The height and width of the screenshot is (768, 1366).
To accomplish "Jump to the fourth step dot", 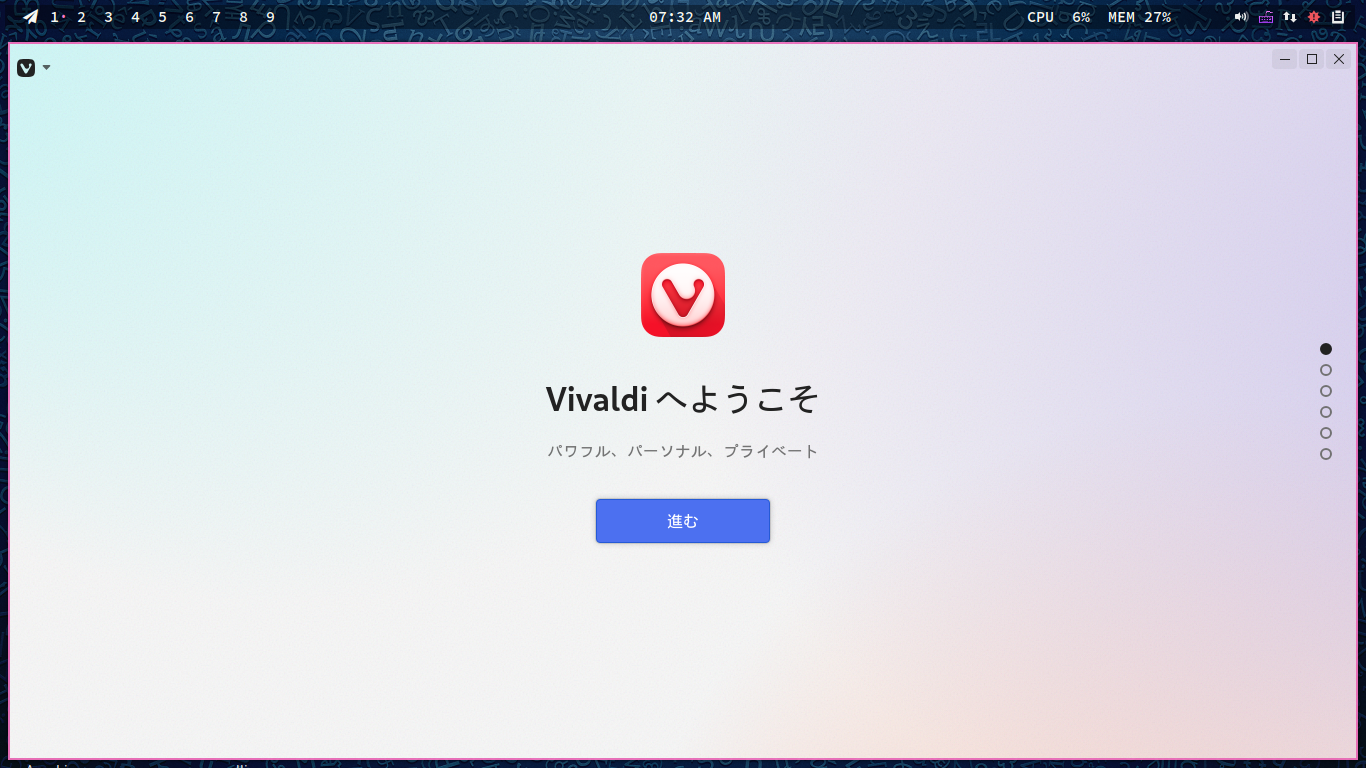I will 1326,412.
